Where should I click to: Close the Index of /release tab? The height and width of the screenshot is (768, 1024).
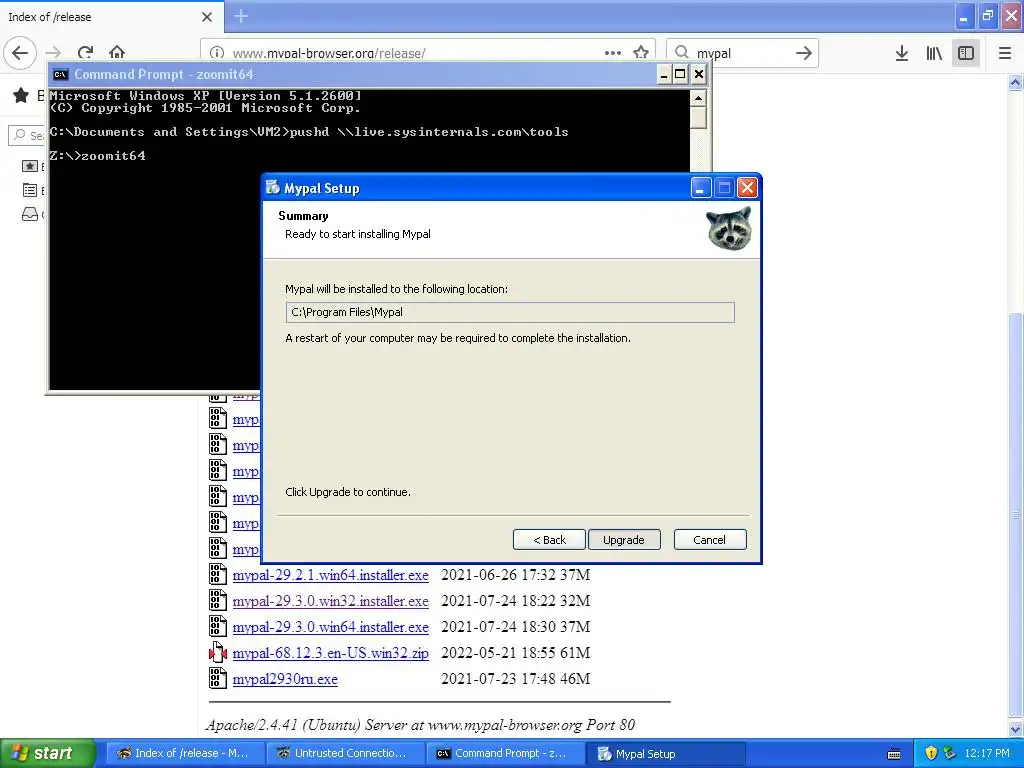[207, 17]
